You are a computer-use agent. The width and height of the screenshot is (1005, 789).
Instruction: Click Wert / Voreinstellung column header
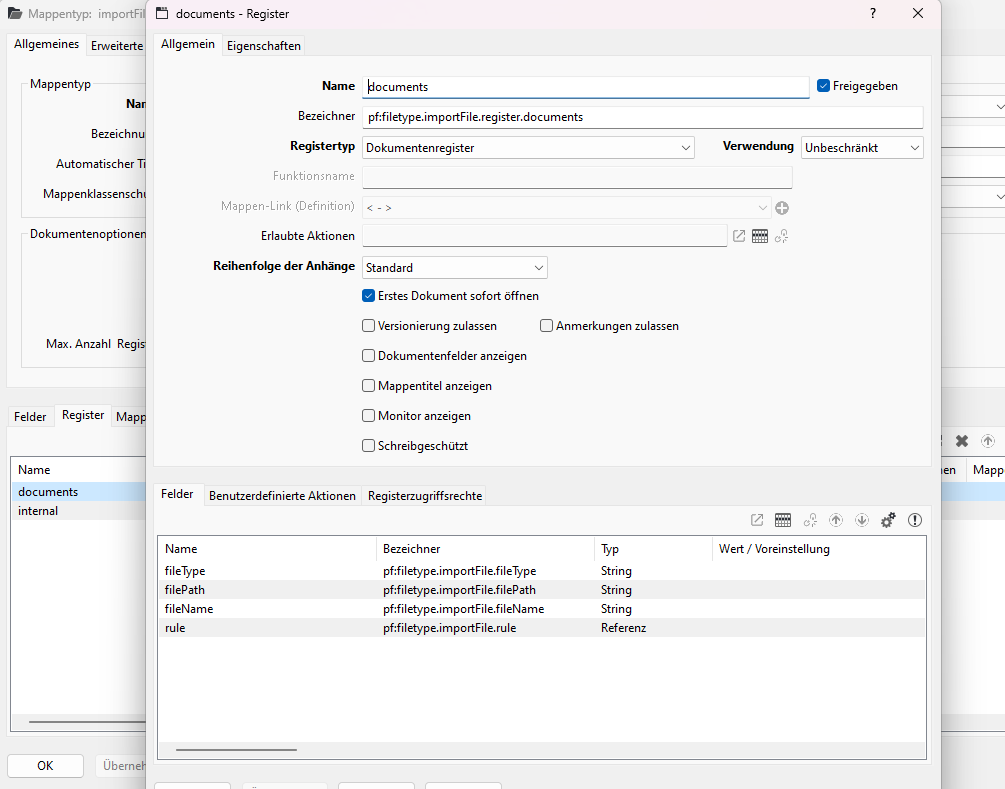818,549
